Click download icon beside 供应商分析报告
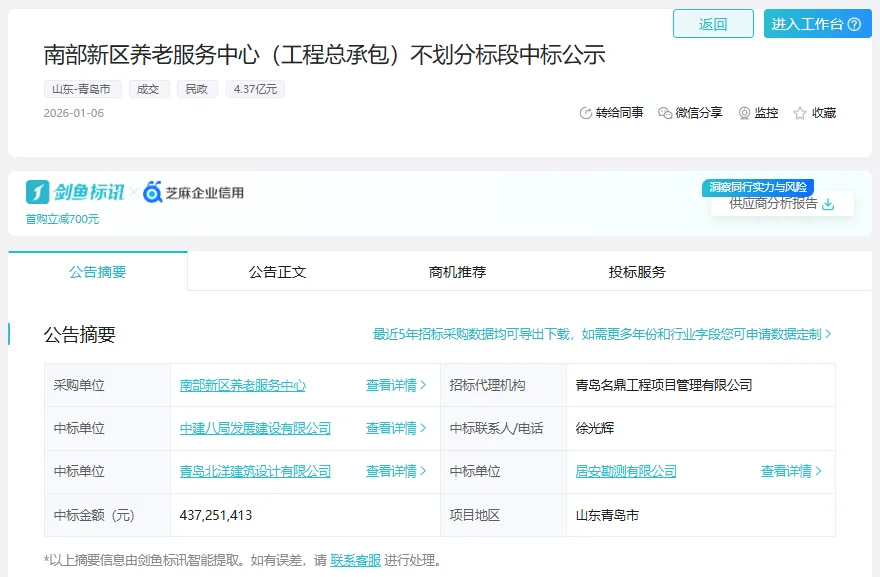Viewport: 880px width, 577px height. pyautogui.click(x=828, y=204)
